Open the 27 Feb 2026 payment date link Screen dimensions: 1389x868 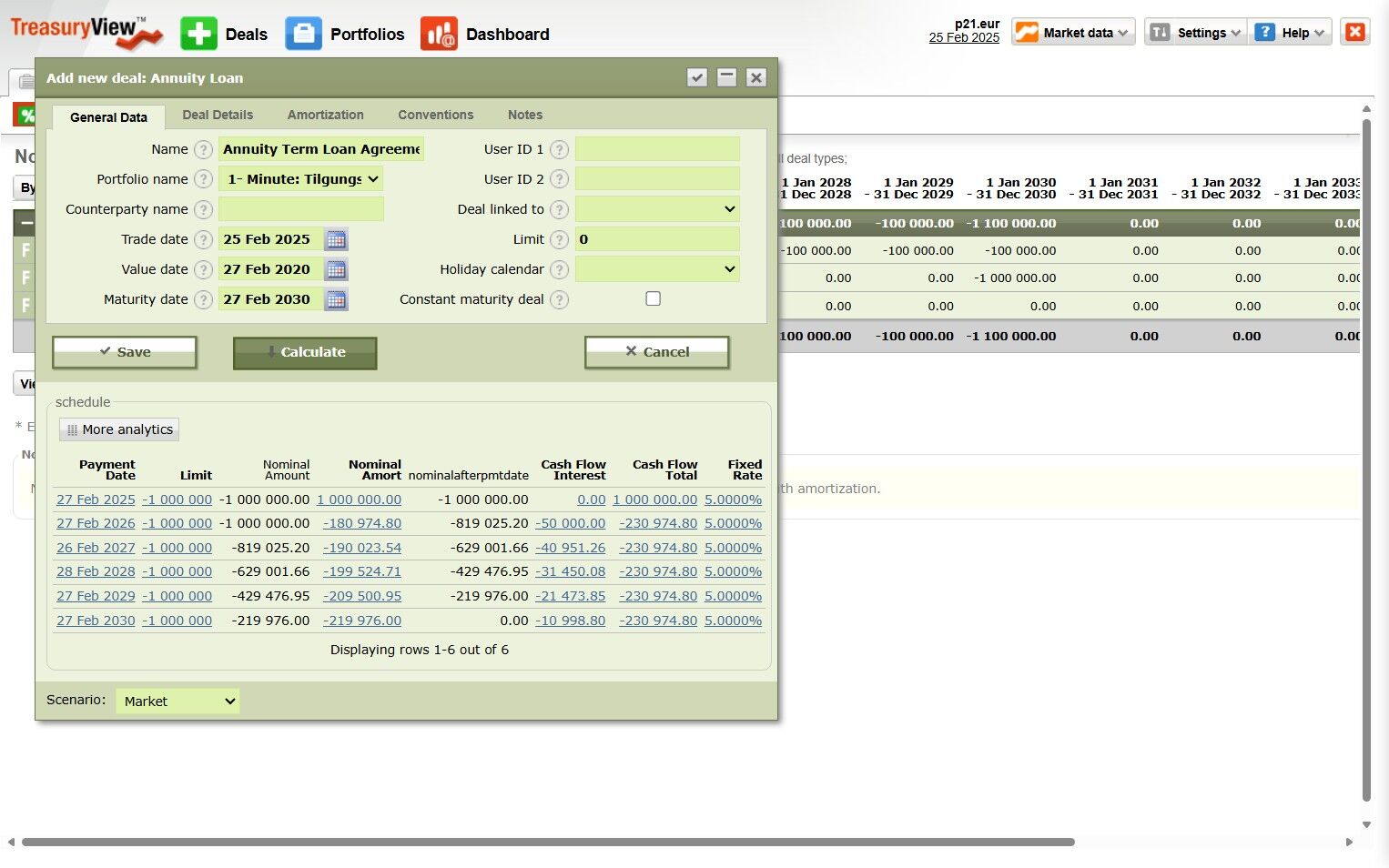(x=96, y=523)
